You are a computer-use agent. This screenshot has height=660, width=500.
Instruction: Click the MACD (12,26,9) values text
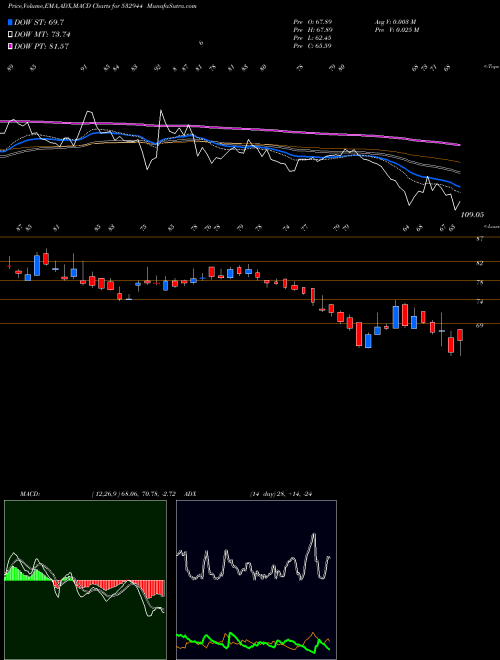point(136,494)
